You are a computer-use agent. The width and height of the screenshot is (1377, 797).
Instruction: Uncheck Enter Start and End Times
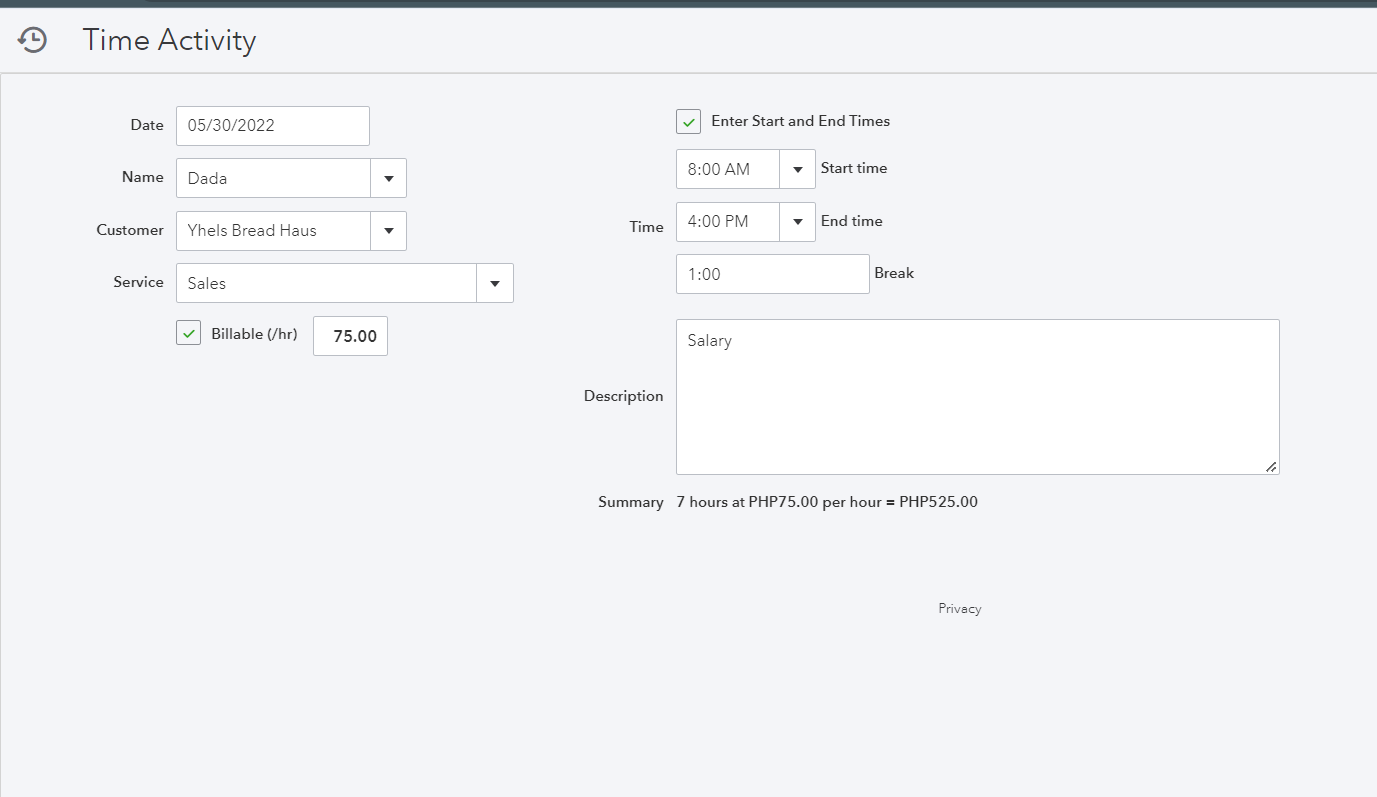688,121
